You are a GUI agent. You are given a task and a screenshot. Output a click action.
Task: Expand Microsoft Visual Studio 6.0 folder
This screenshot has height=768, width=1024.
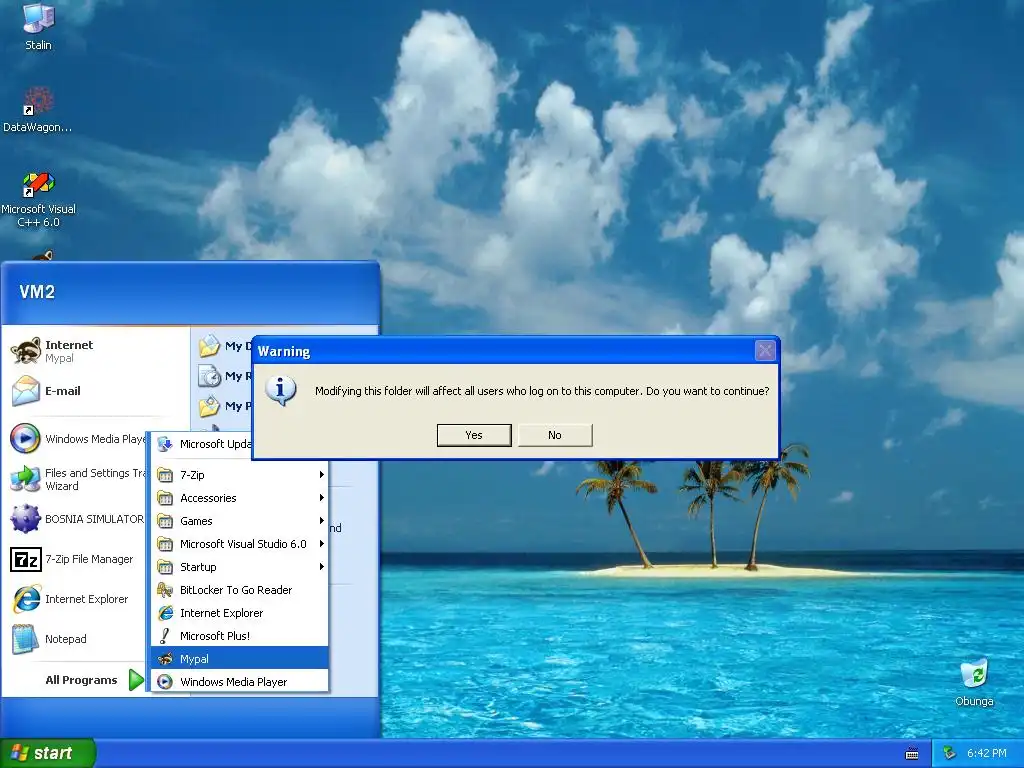coord(239,543)
